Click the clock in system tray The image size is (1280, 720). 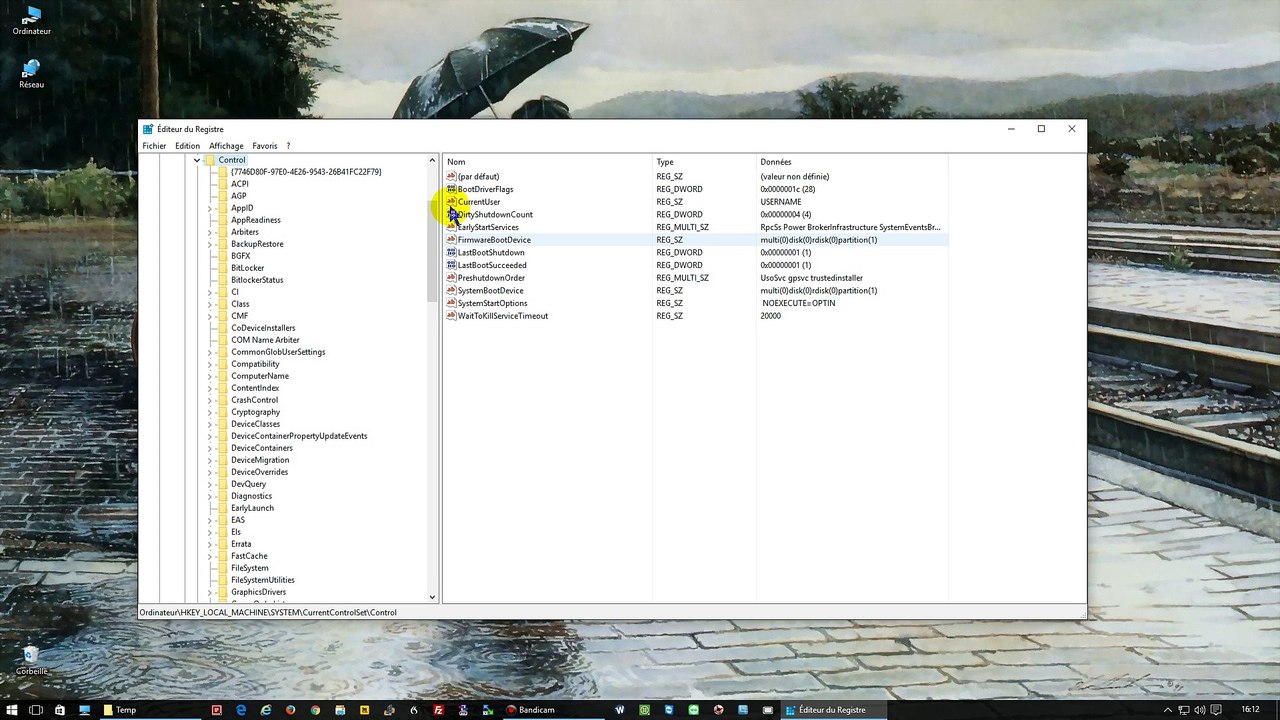(1250, 710)
